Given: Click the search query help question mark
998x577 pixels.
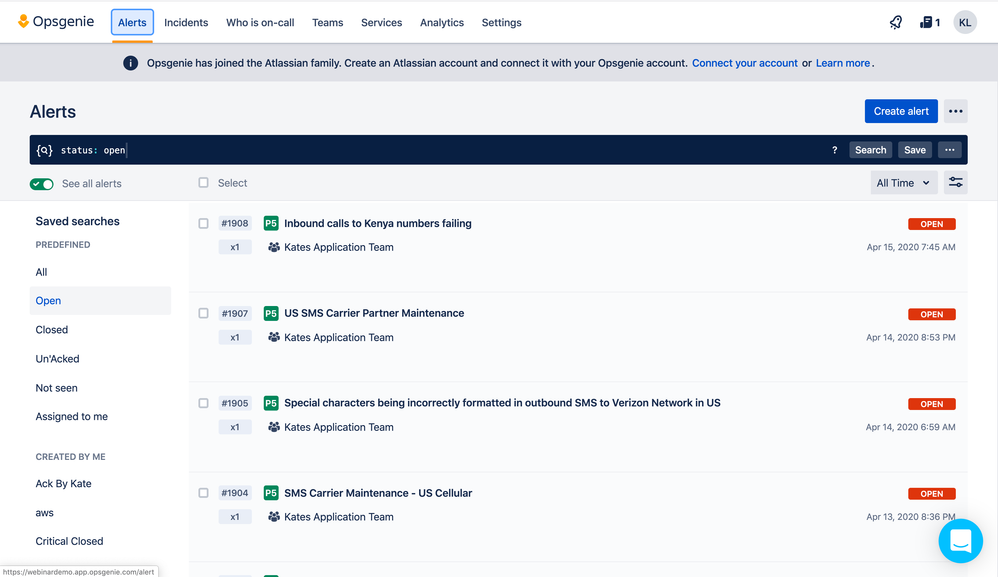Looking at the screenshot, I should coord(835,149).
